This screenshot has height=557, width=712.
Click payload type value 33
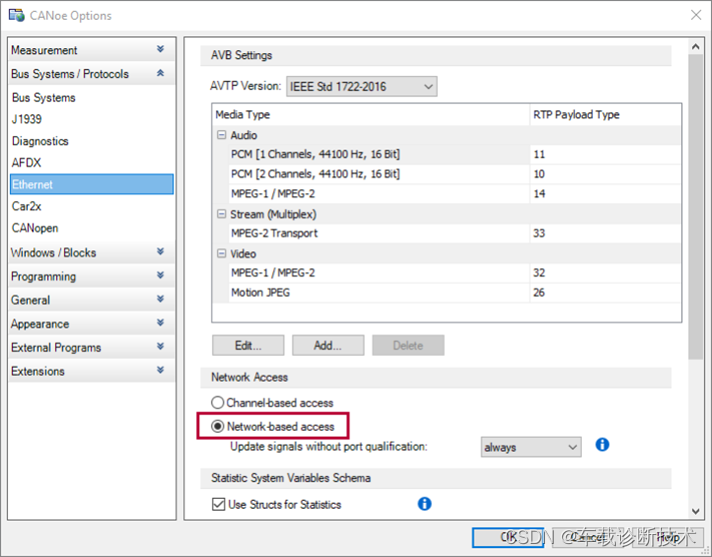(x=539, y=233)
